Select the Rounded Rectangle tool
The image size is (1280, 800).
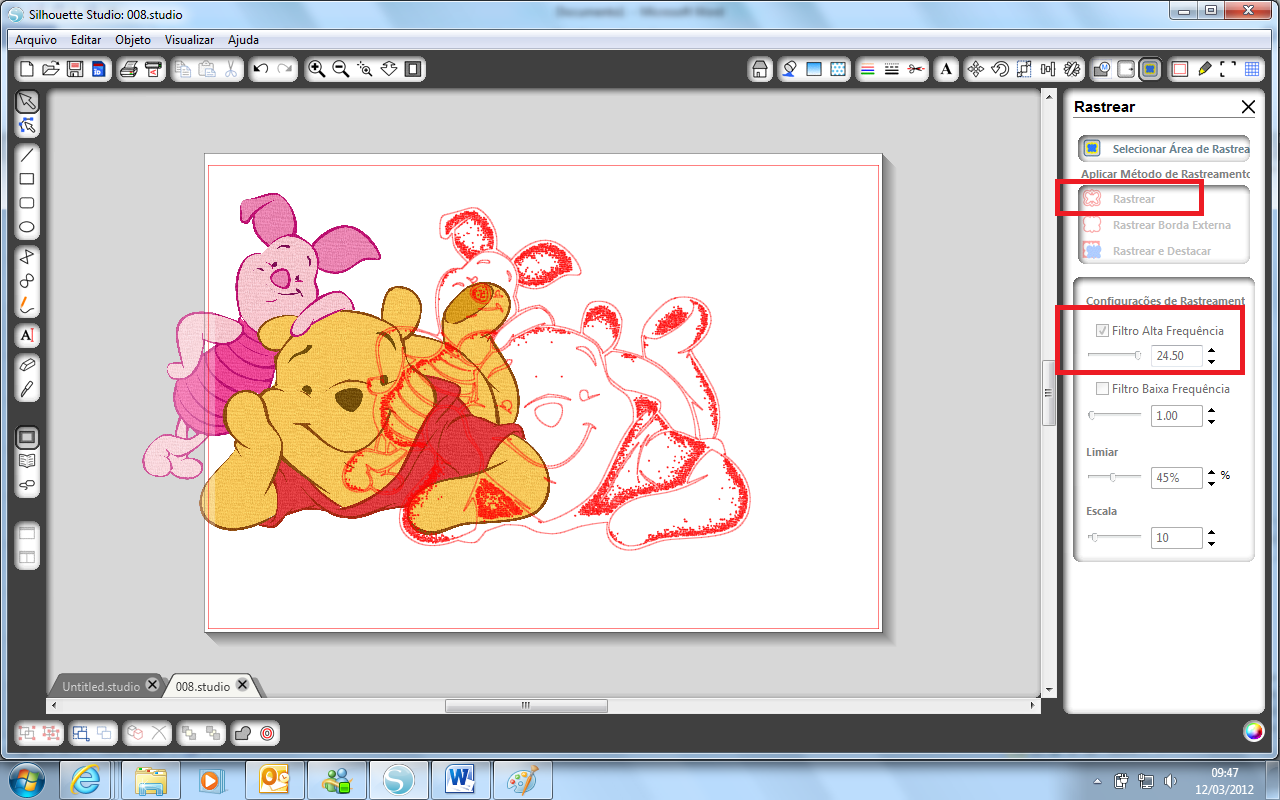27,203
